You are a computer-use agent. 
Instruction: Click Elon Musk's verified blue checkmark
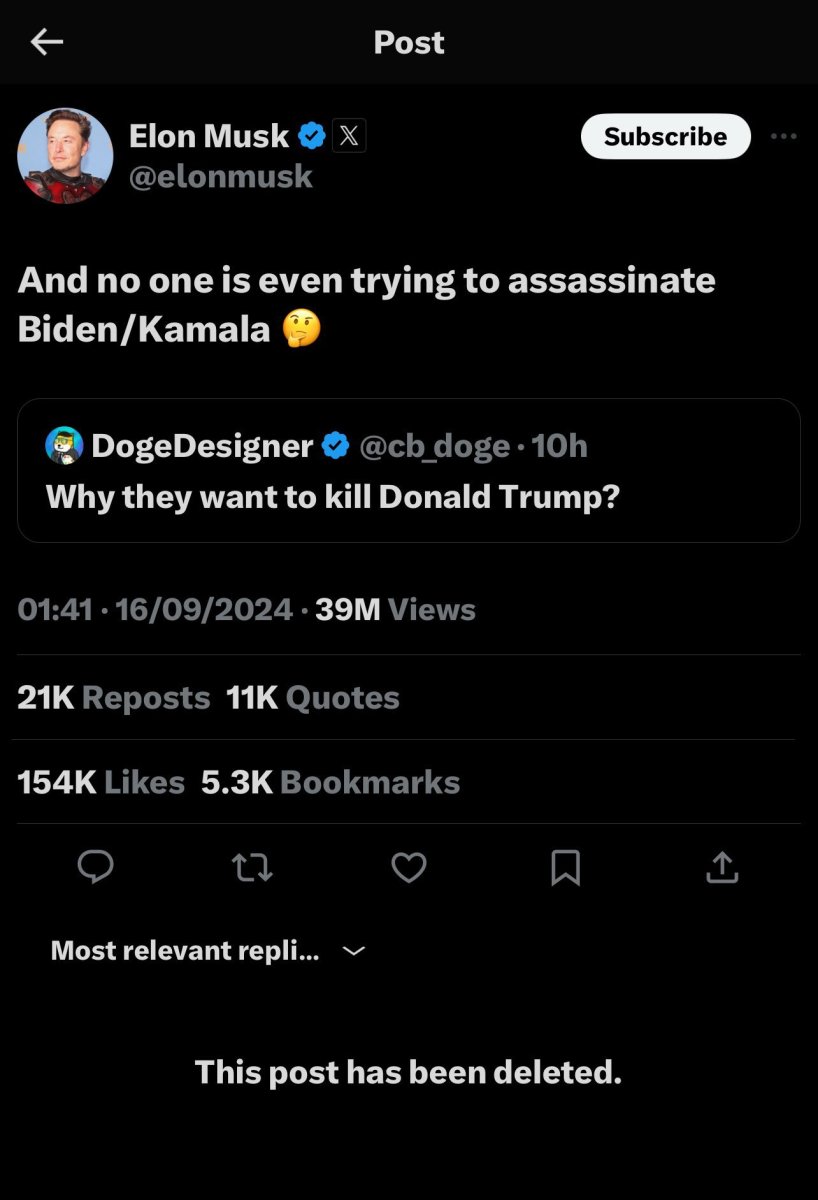point(312,136)
